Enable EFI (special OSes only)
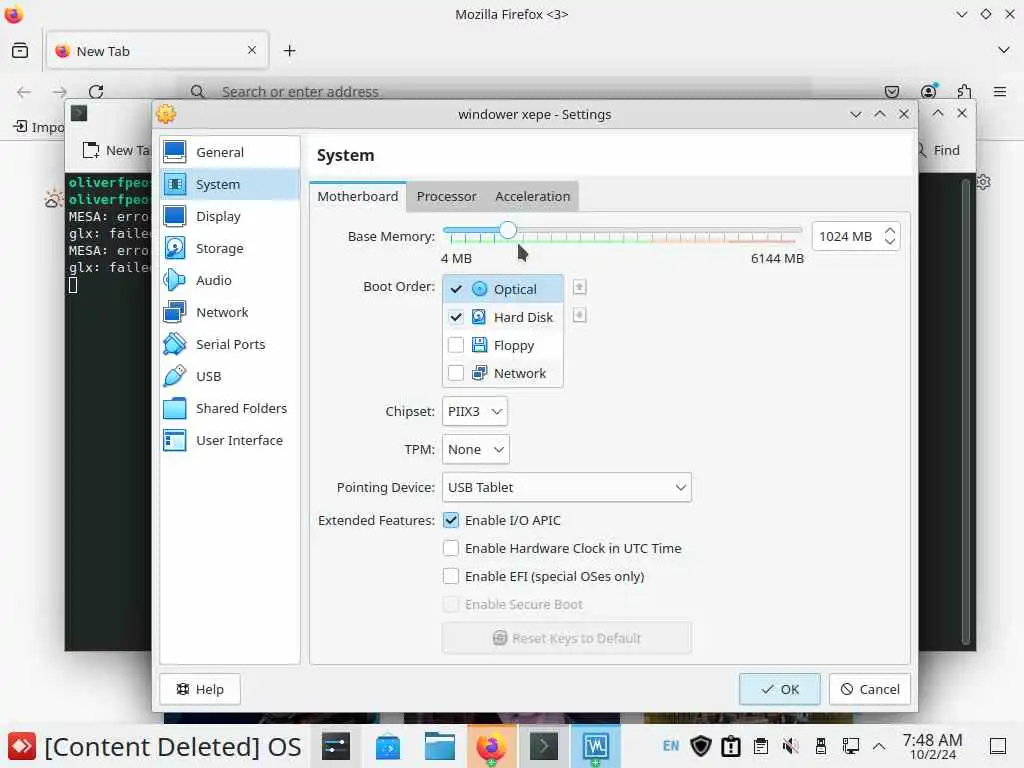Viewport: 1024px width, 768px height. pos(451,576)
